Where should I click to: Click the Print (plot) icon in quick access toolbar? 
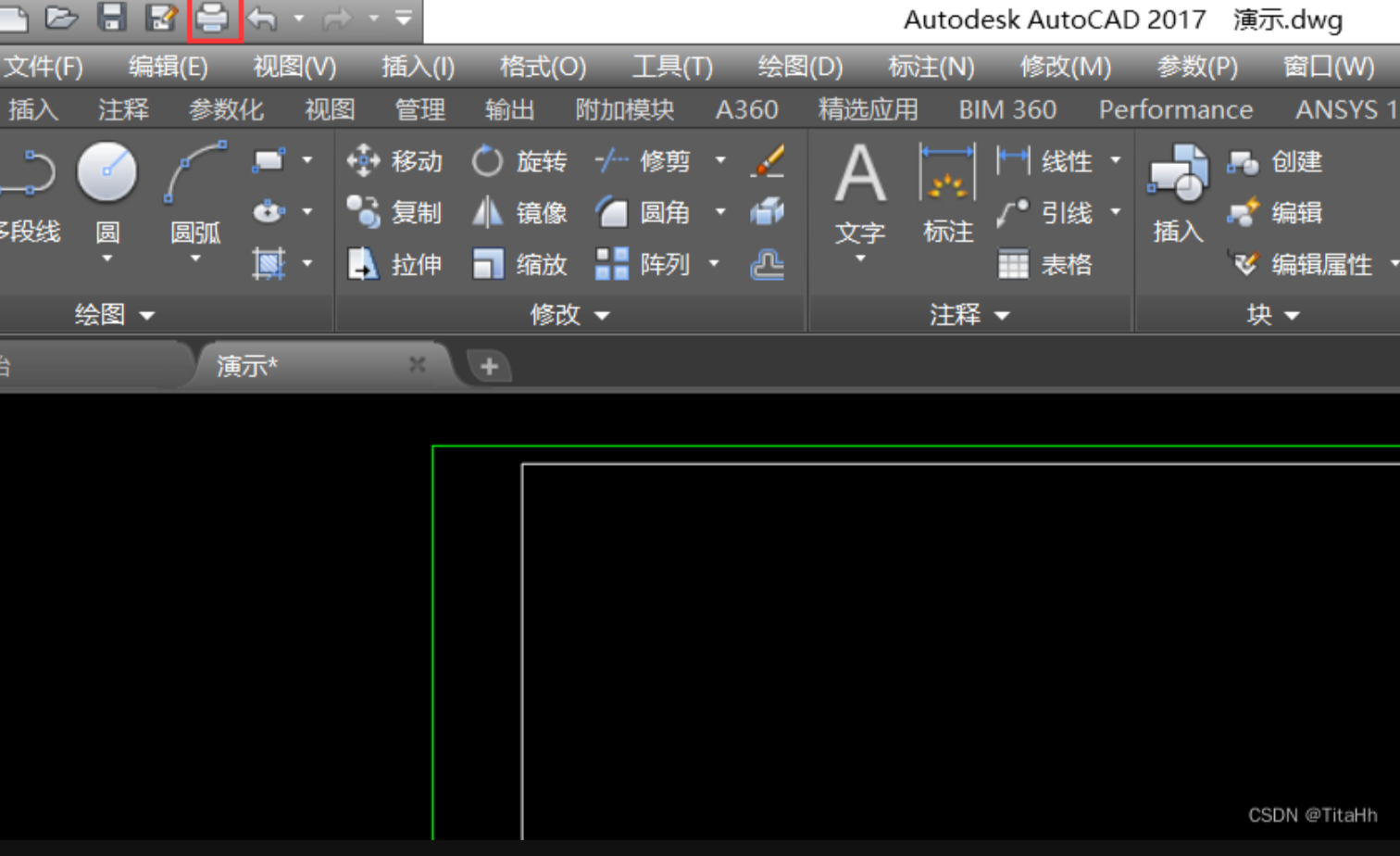click(x=212, y=18)
